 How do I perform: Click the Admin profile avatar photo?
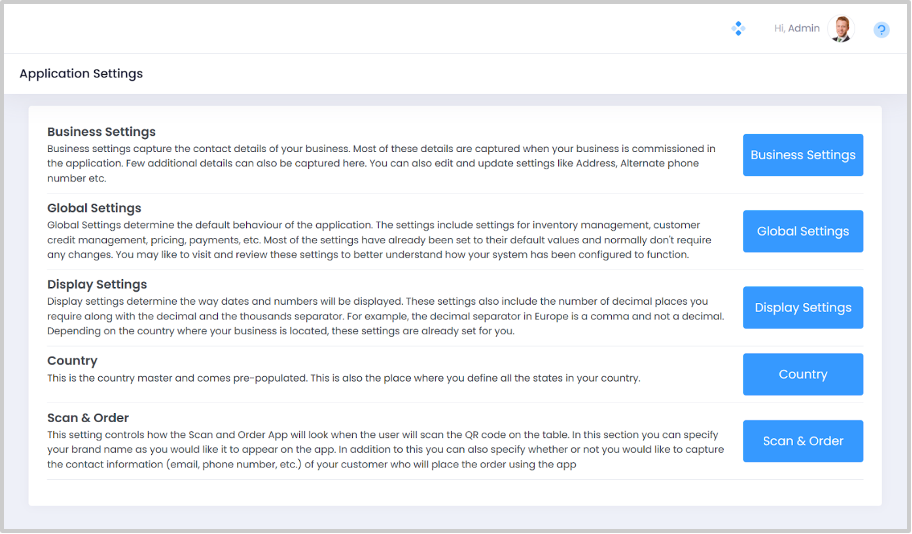point(841,29)
